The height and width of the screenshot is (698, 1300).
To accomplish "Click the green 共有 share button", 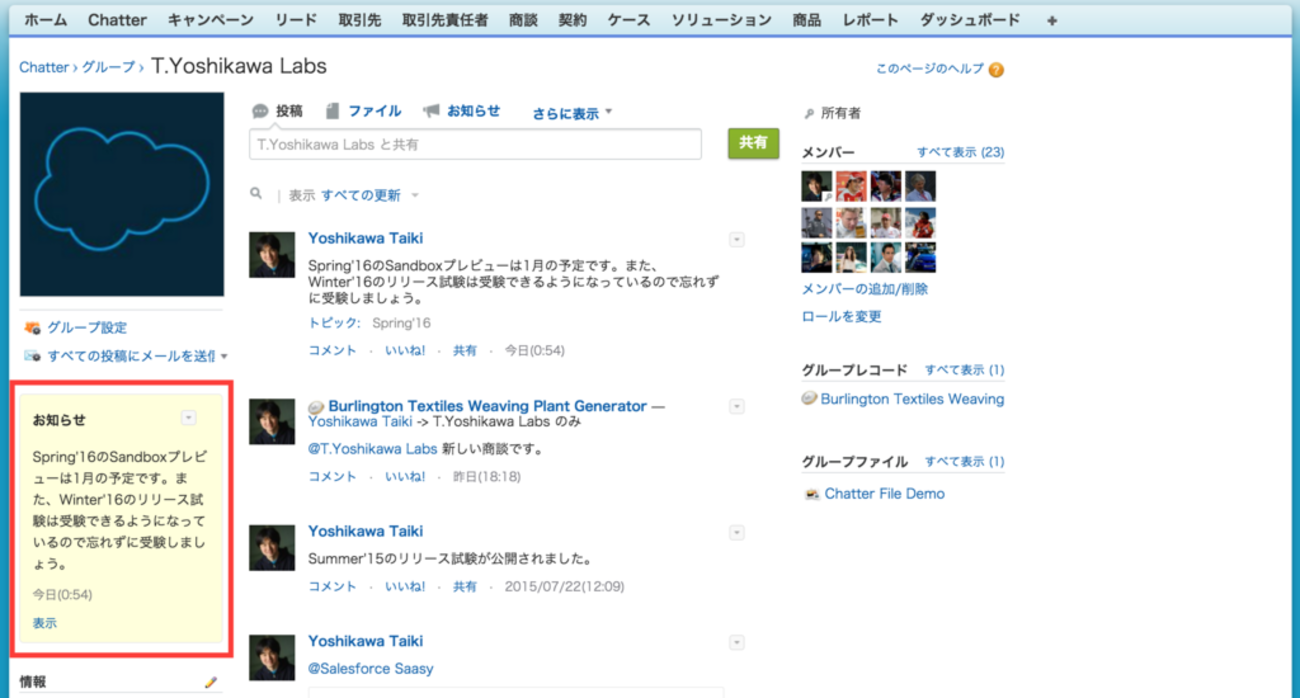I will click(753, 143).
